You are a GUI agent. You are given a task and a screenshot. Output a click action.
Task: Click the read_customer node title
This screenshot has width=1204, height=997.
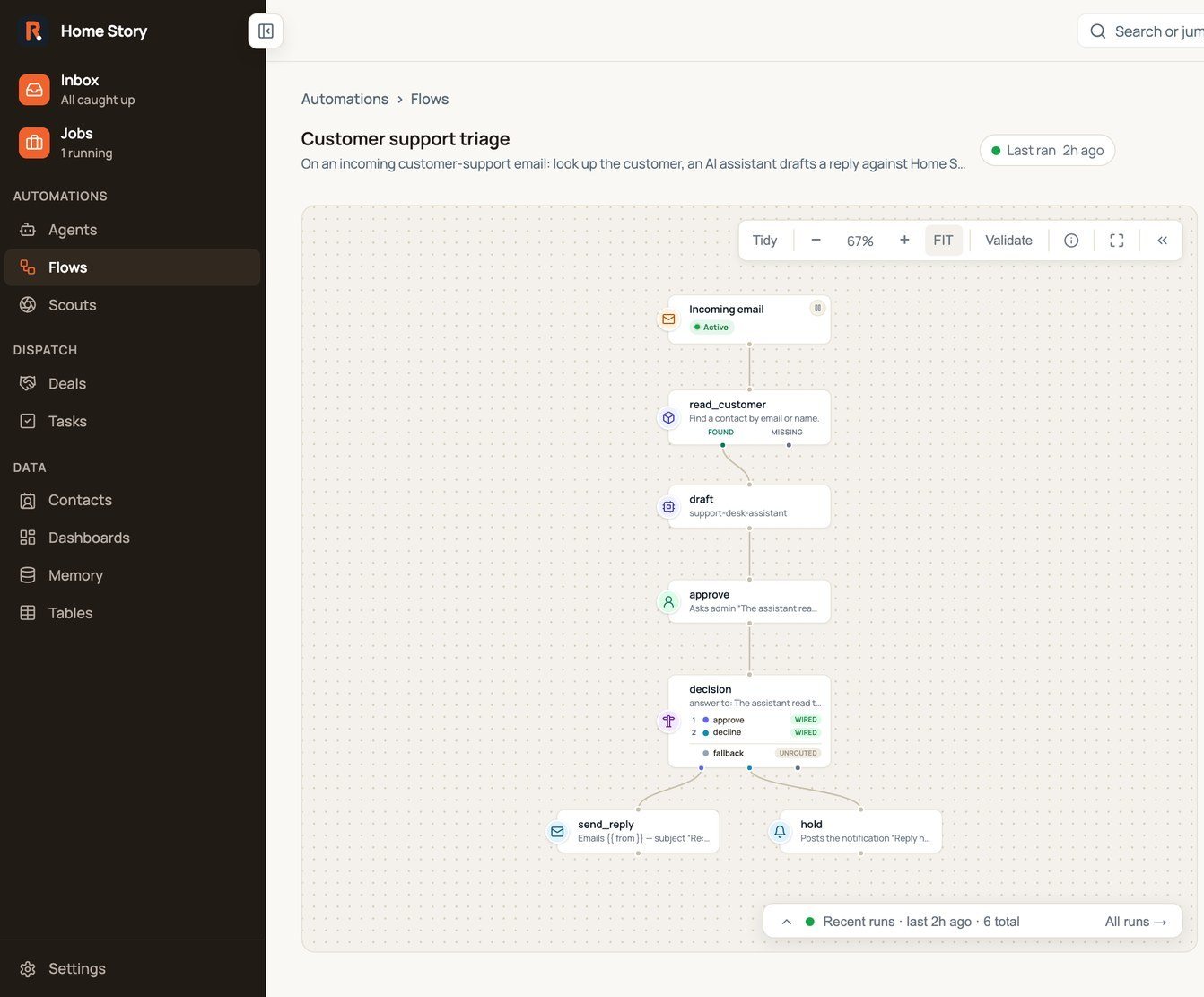coord(728,405)
